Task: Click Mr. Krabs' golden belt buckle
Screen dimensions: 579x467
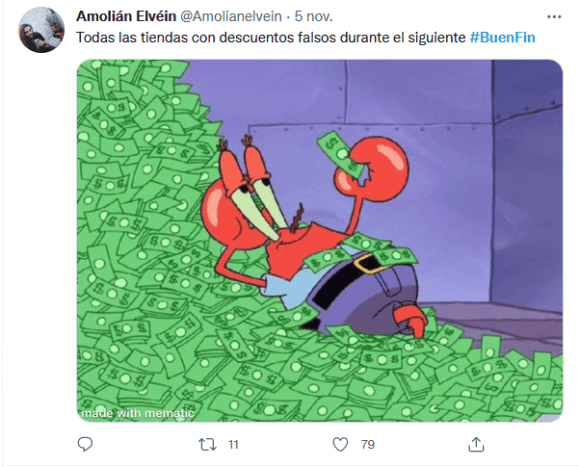Action: point(369,264)
